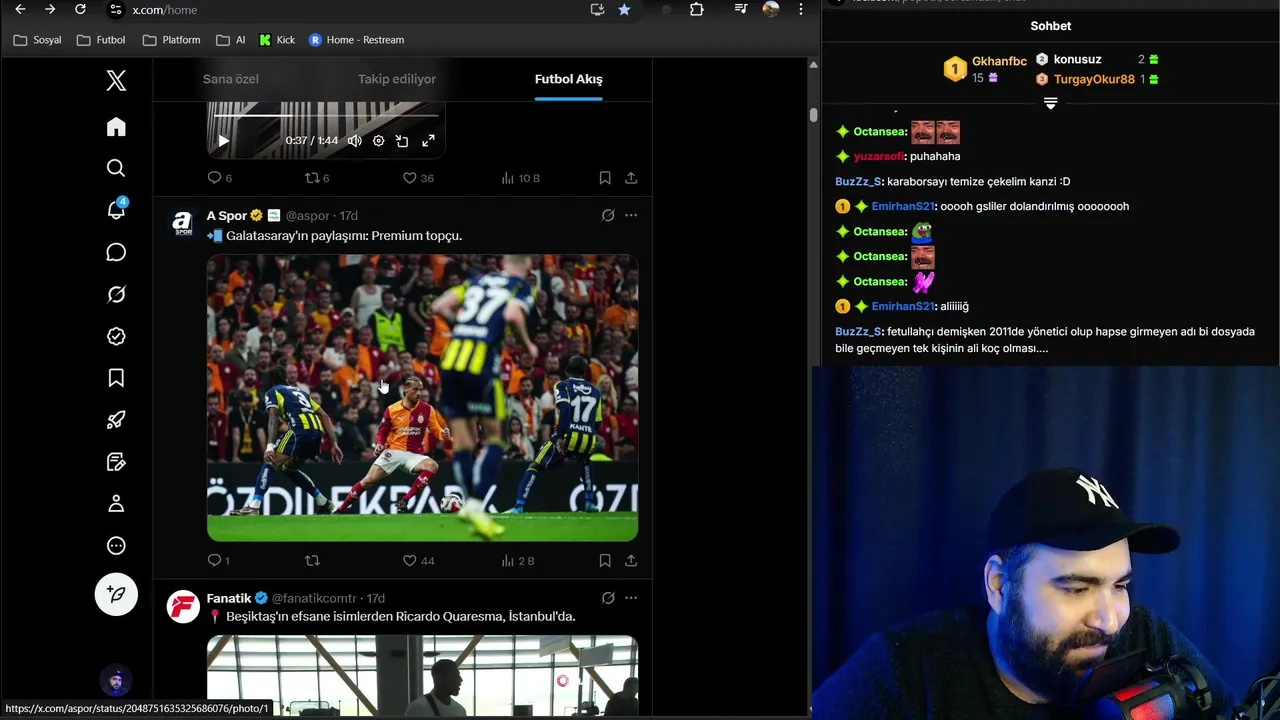The width and height of the screenshot is (1280, 720).
Task: Open account avatar at sidebar bottom
Action: coord(116,681)
